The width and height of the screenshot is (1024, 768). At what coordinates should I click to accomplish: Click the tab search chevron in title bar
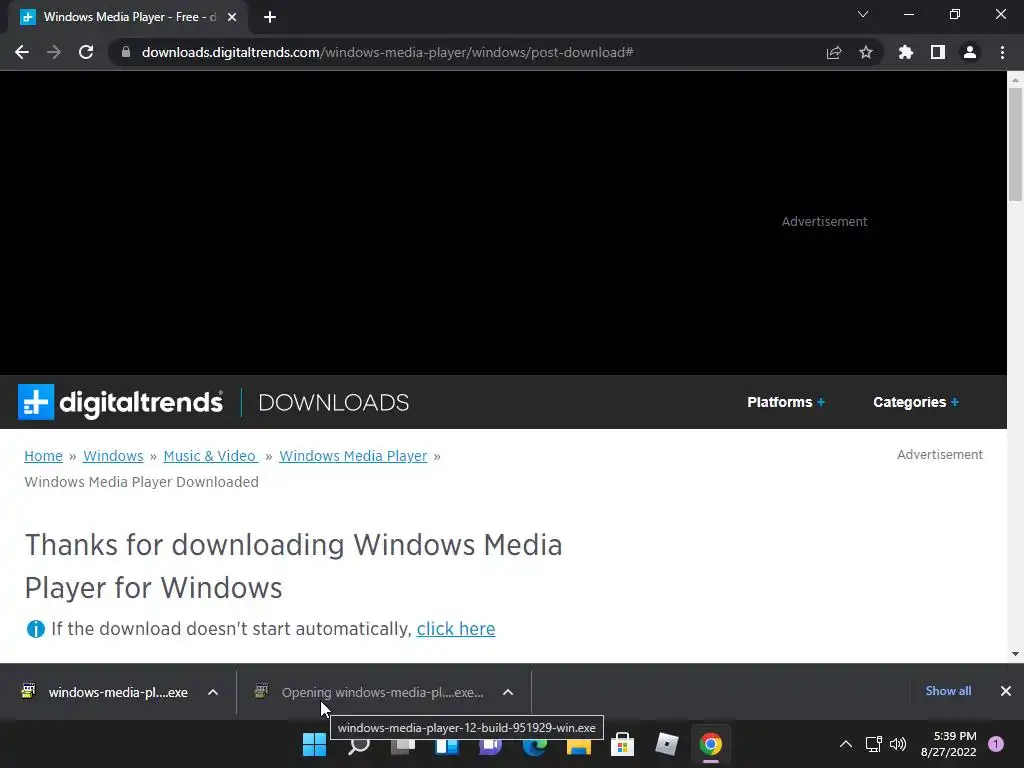[863, 14]
